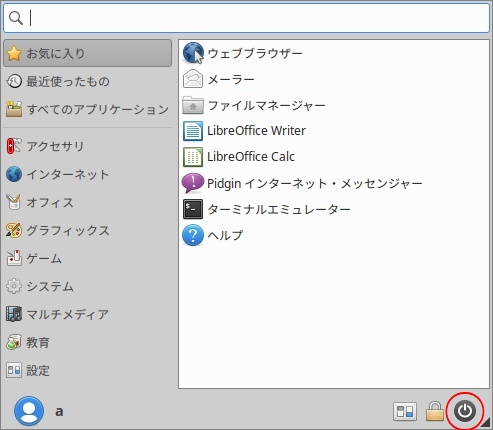
Task: Open メーラー mail application
Action: coord(334,79)
